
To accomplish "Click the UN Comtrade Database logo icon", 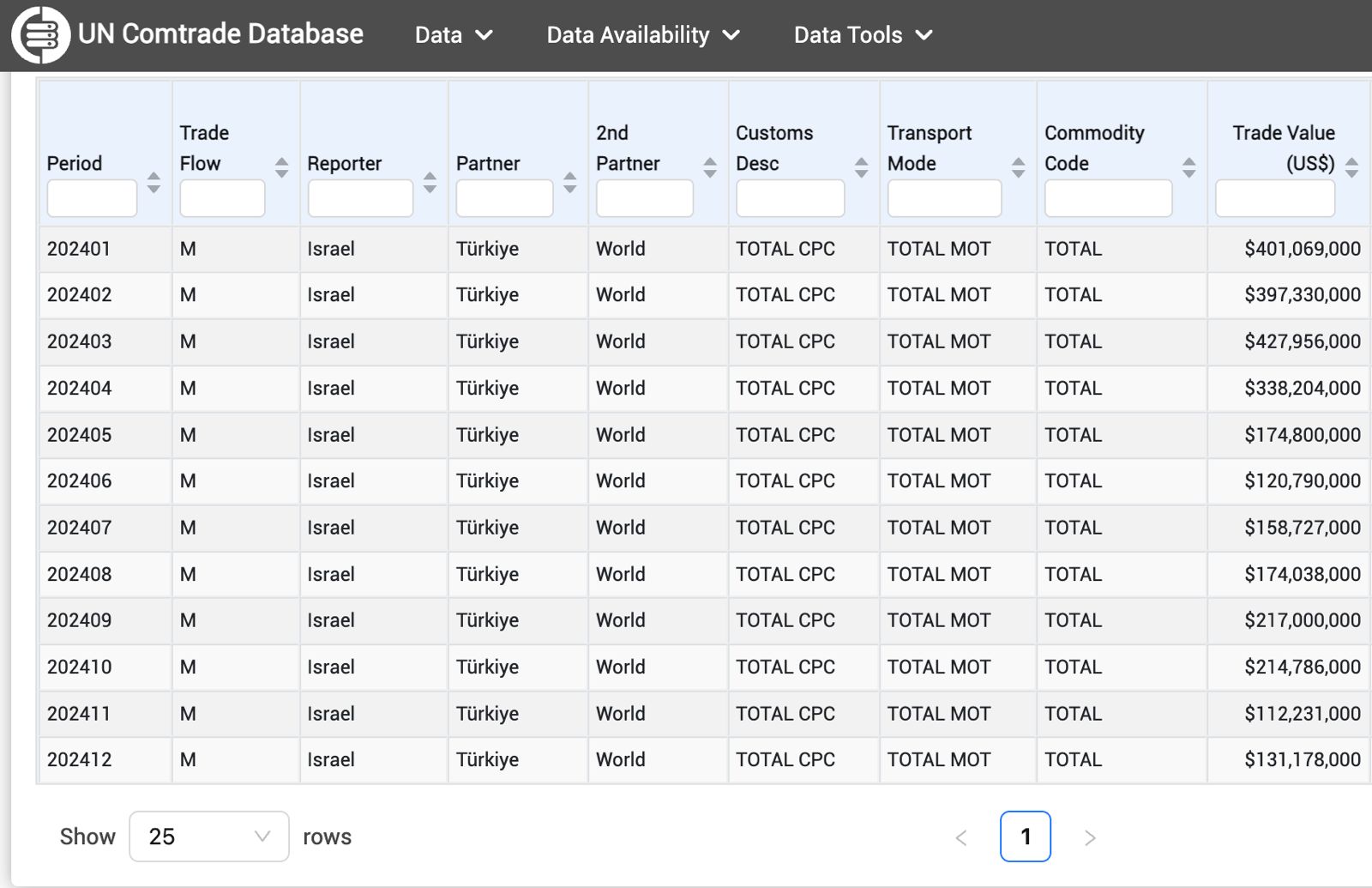I will click(40, 35).
